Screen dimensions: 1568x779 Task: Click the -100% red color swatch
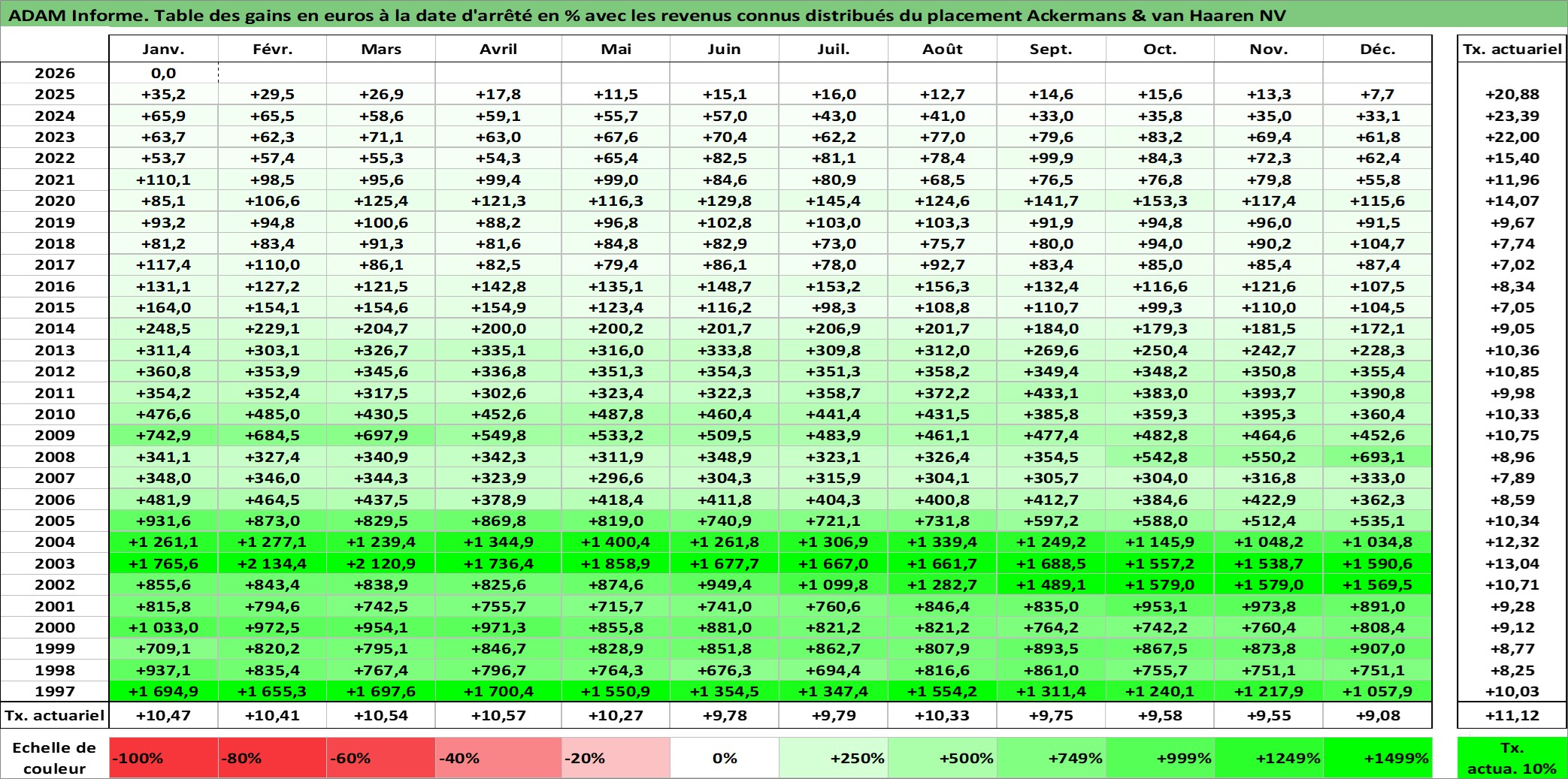pos(163,758)
